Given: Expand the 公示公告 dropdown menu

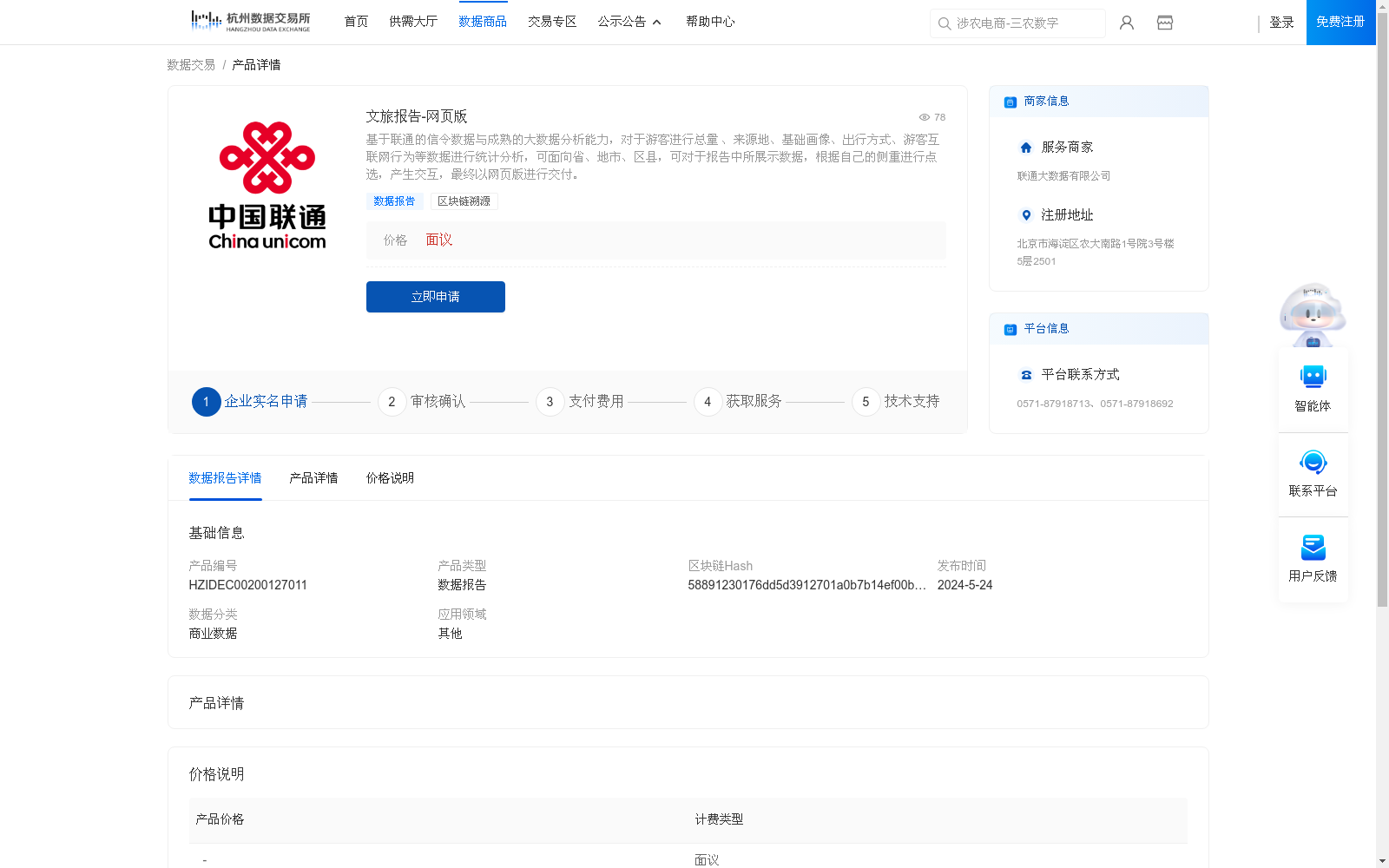Looking at the screenshot, I should click(x=629, y=22).
